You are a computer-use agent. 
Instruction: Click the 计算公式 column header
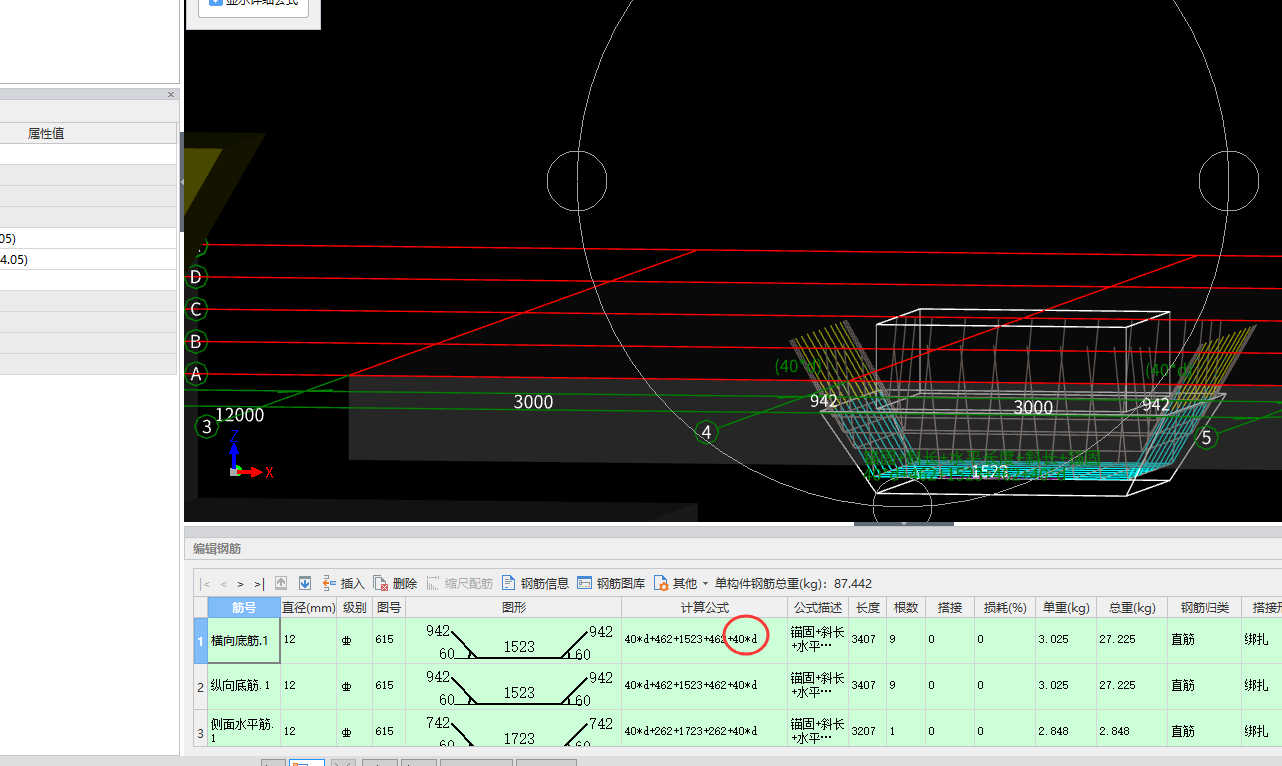pyautogui.click(x=705, y=607)
